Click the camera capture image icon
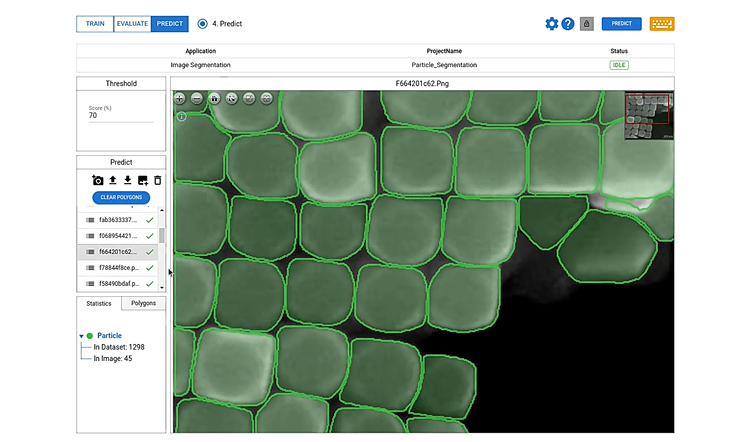743x442 pixels. click(98, 180)
